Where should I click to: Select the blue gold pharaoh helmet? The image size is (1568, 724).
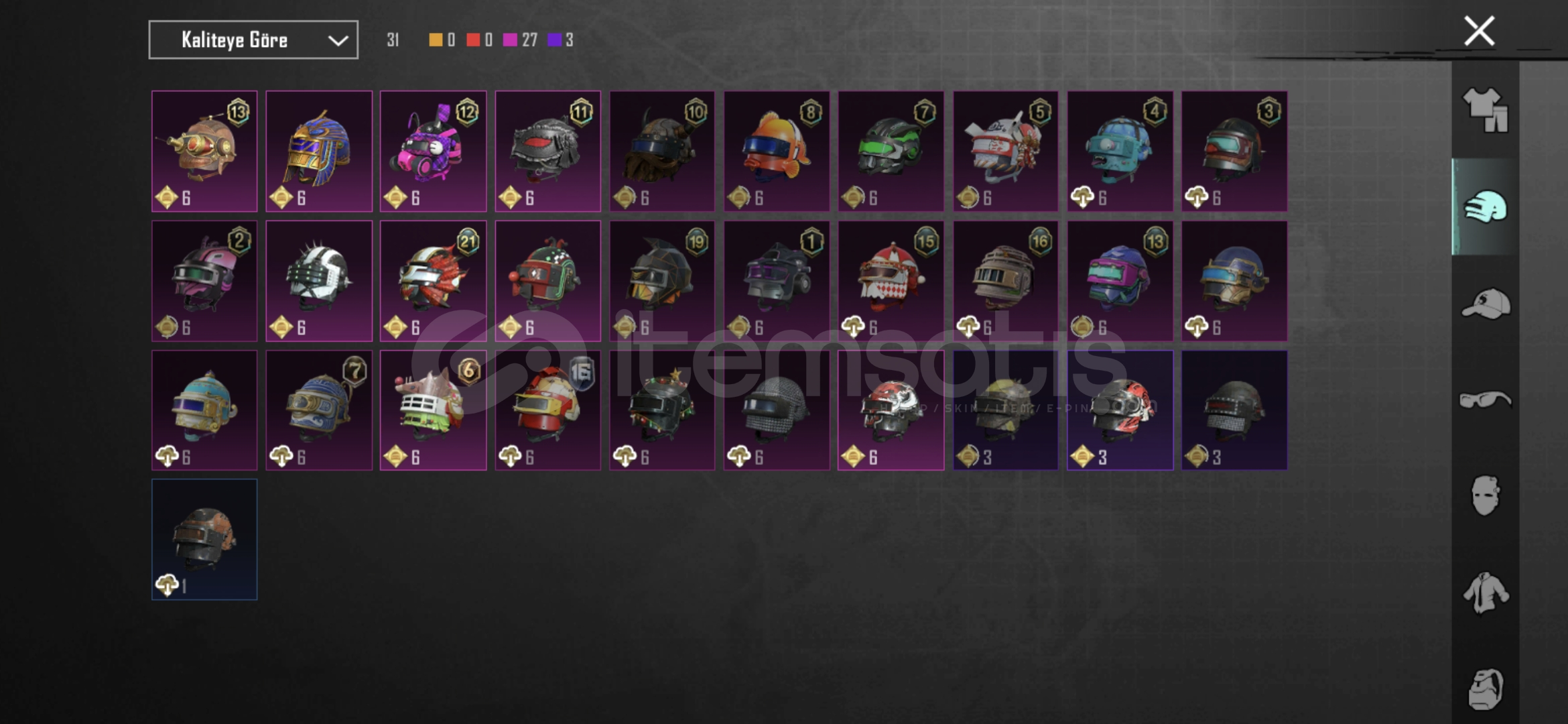pyautogui.click(x=319, y=152)
